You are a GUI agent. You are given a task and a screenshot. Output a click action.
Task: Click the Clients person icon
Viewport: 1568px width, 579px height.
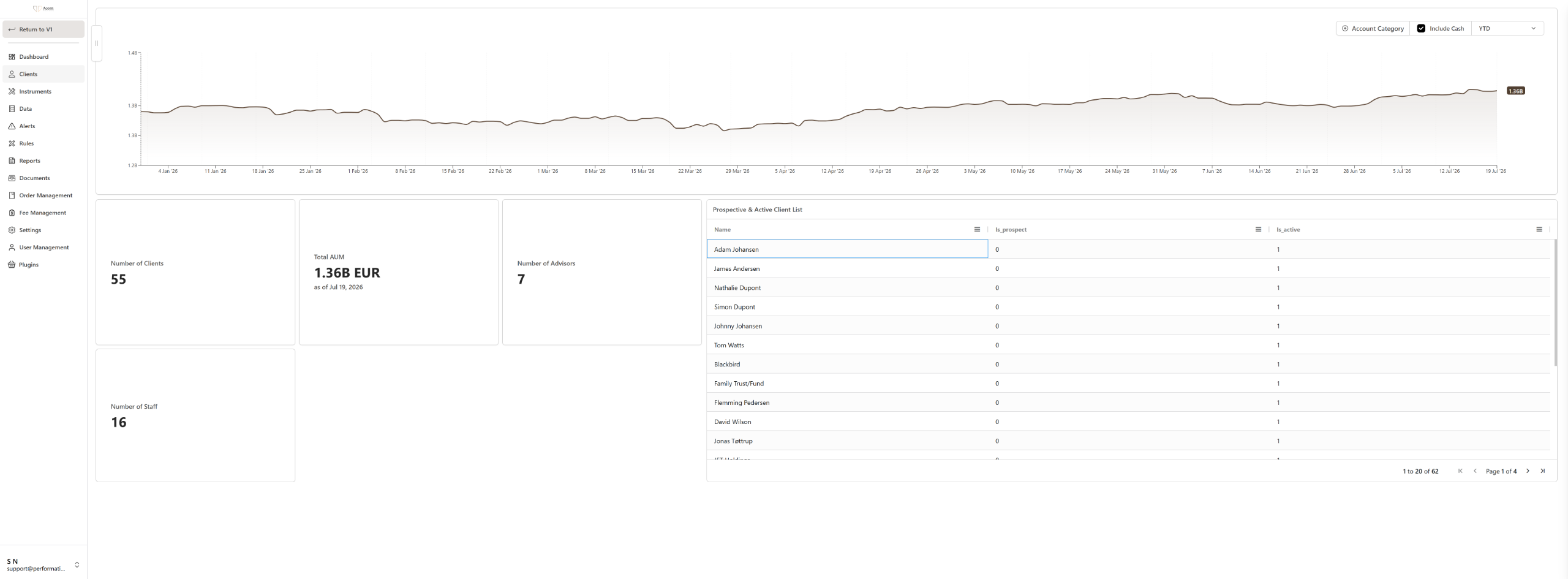(x=12, y=74)
